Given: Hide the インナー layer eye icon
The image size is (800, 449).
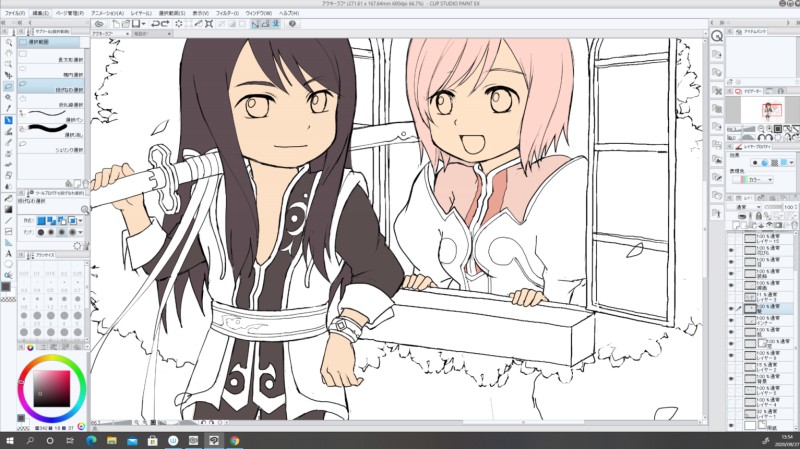Looking at the screenshot, I should (731, 320).
